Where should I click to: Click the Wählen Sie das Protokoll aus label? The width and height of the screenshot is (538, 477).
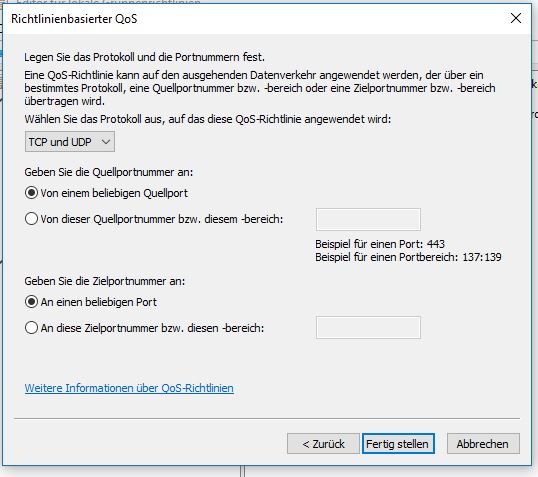click(208, 119)
